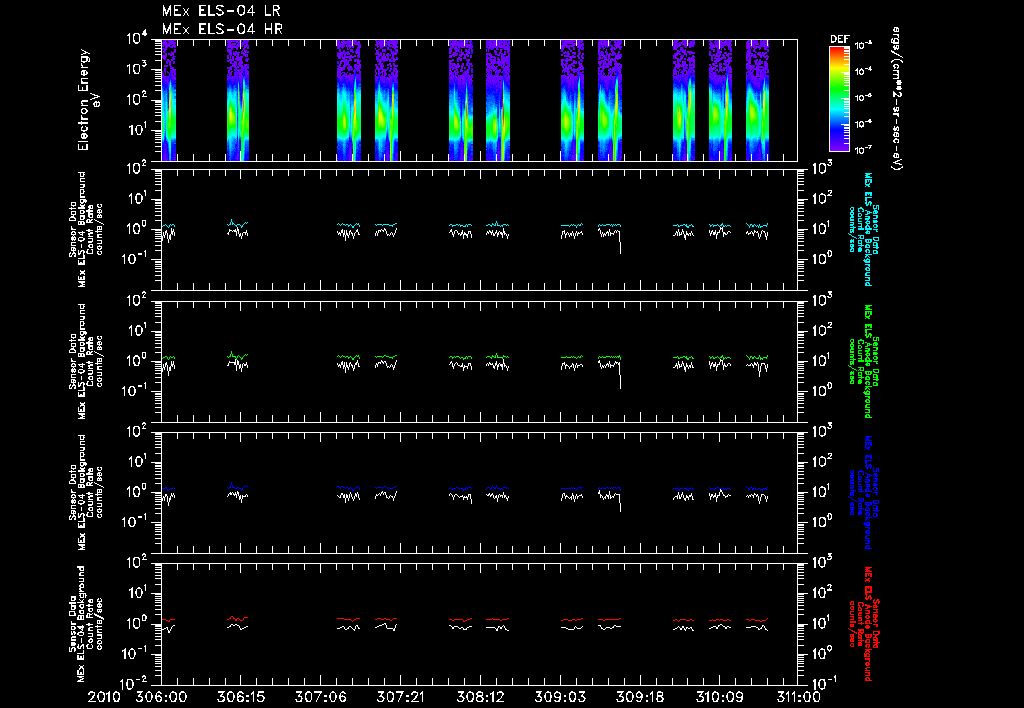Viewport: 1024px width, 708px height.
Task: Click the 10^-2 tick label of the red-trace panel
Action: 135,684
